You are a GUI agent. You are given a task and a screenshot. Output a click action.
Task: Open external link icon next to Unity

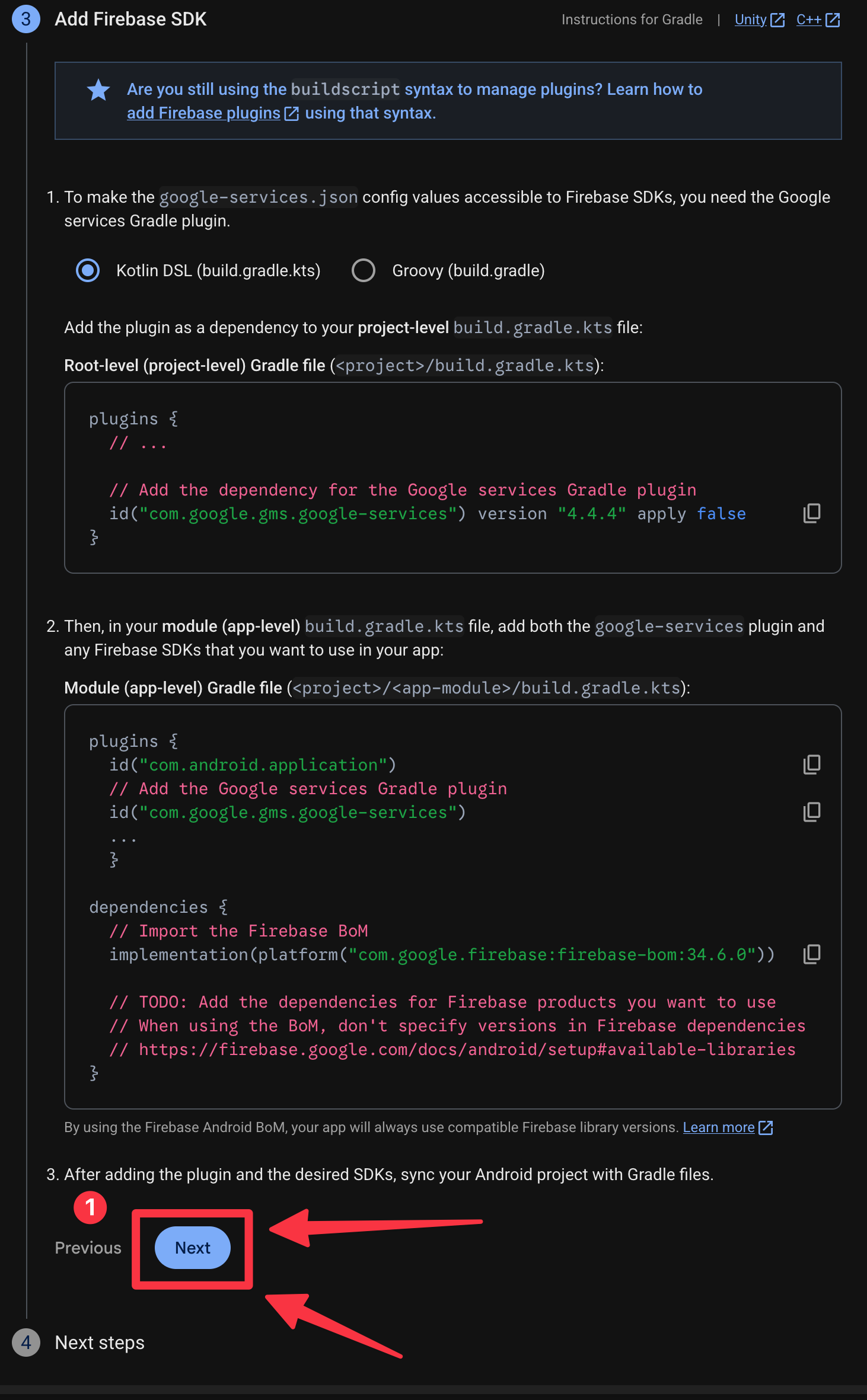click(x=777, y=20)
